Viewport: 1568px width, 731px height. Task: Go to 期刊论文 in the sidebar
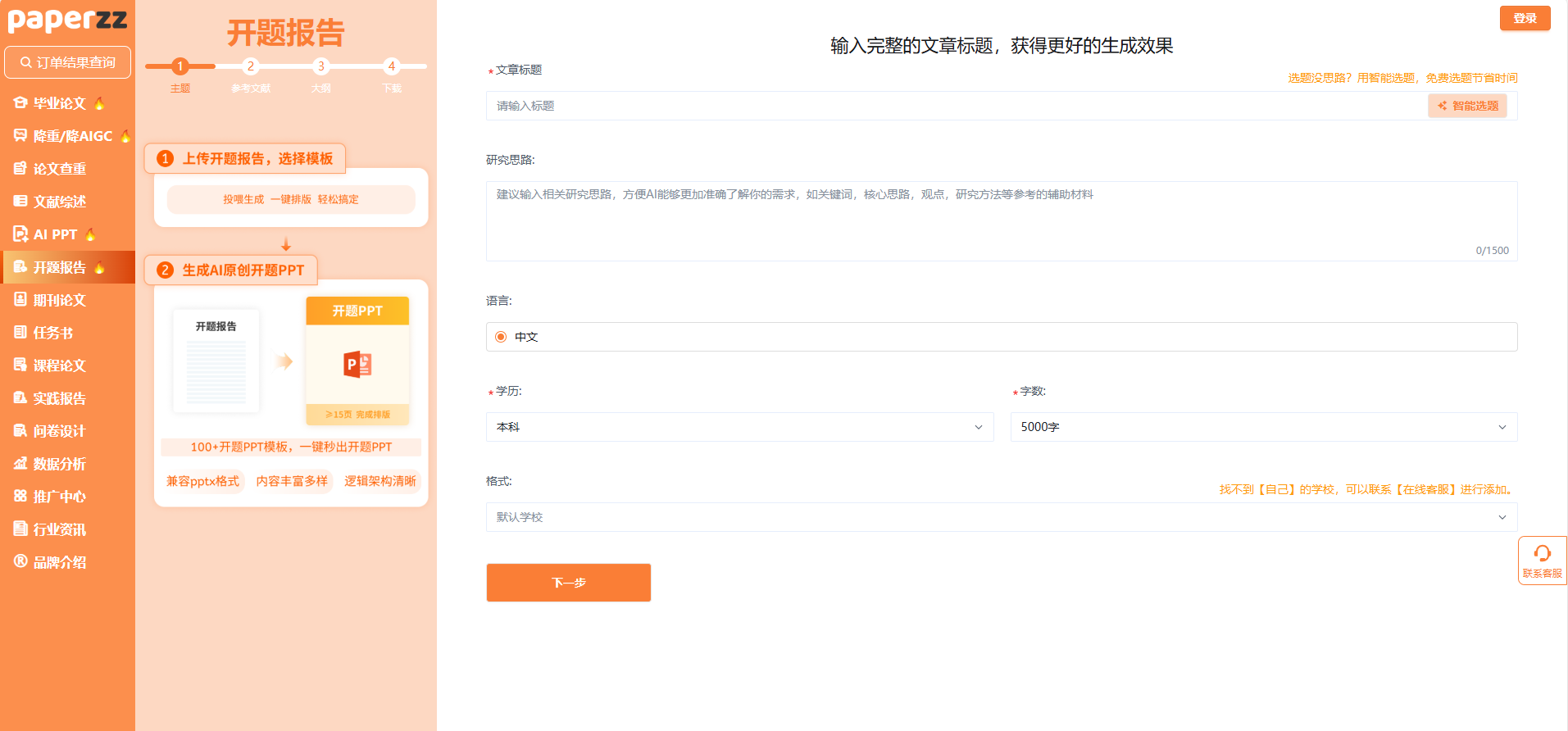[59, 300]
